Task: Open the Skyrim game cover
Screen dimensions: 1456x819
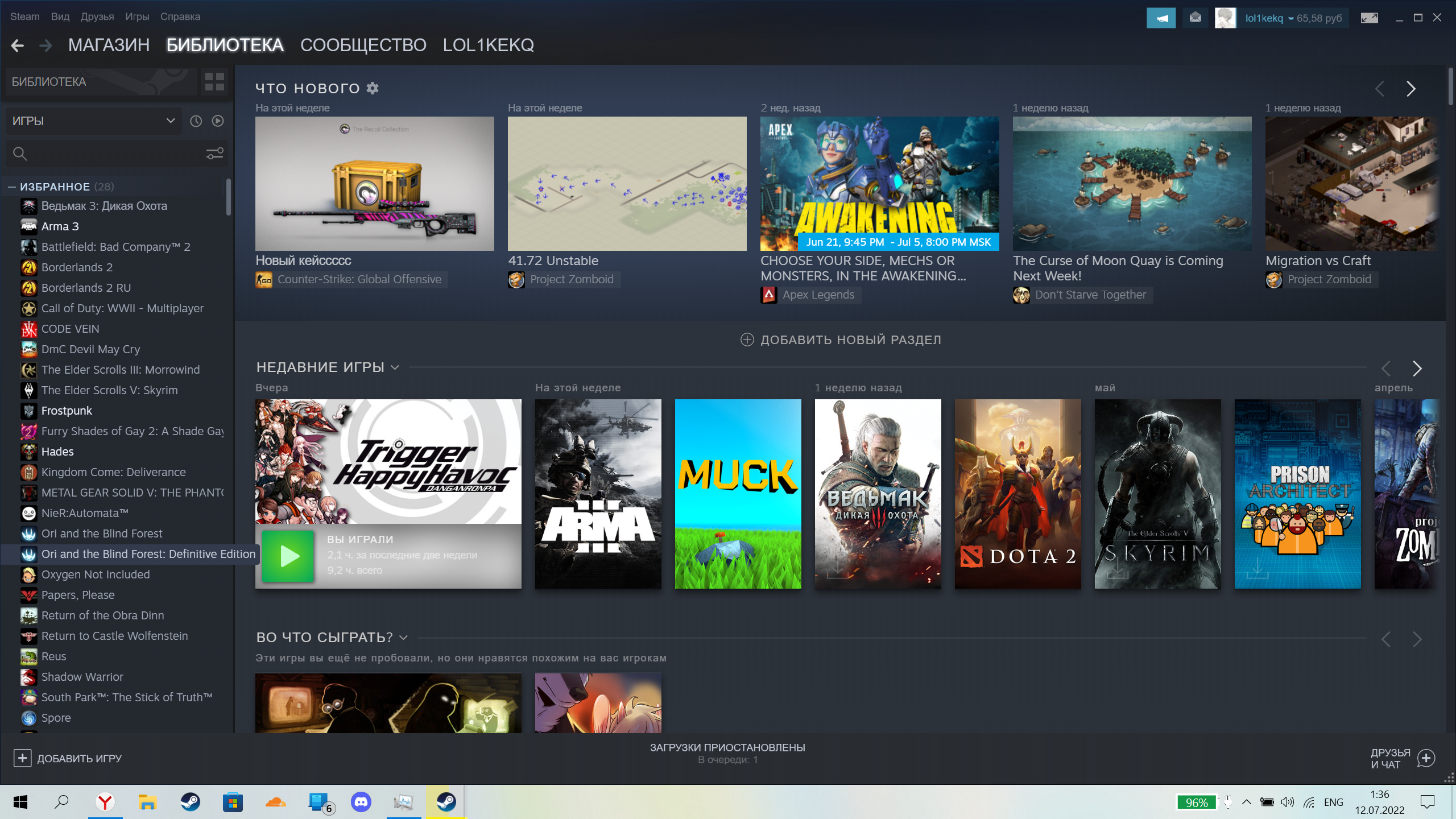Action: (x=1158, y=494)
